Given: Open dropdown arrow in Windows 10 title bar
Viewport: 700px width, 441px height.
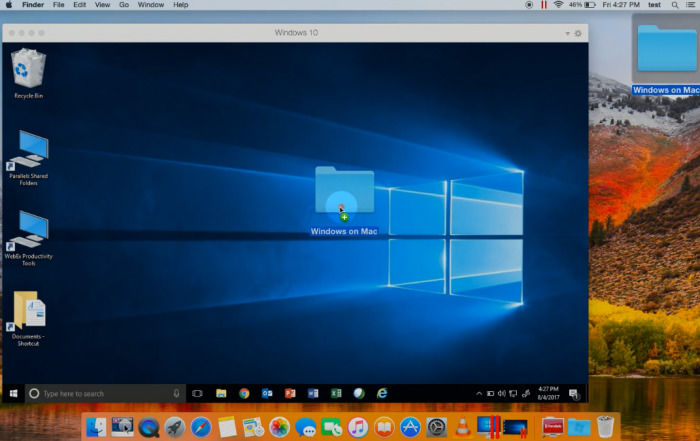Looking at the screenshot, I should tap(567, 33).
